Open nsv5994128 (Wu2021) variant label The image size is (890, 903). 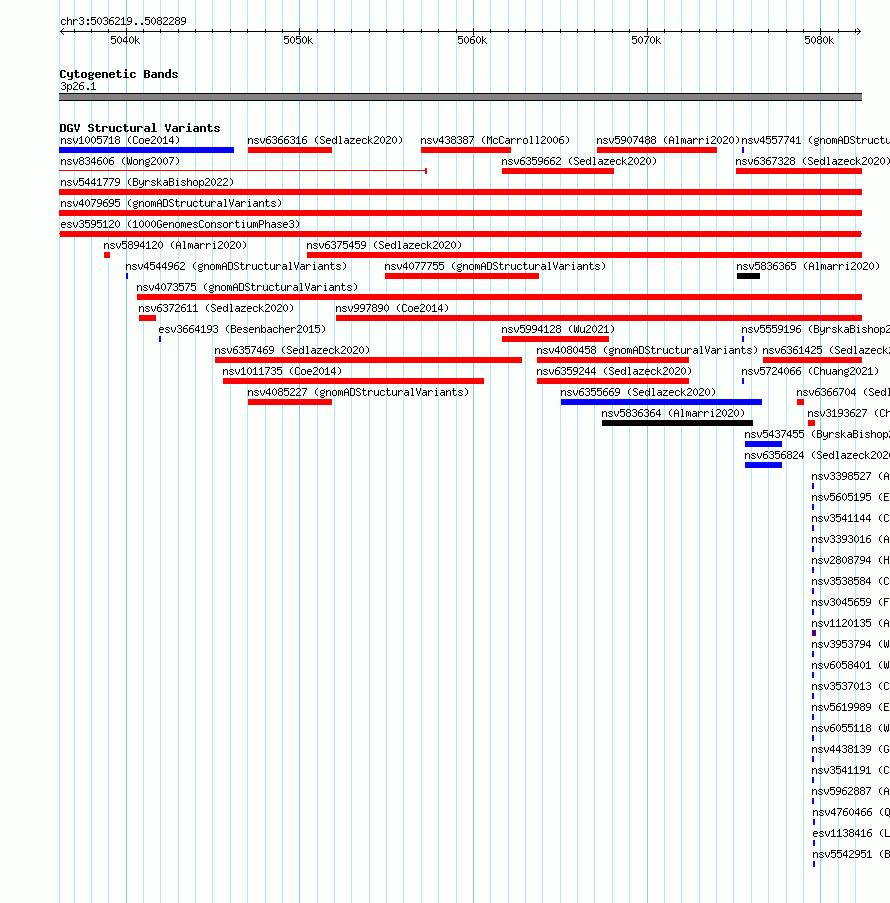tap(558, 329)
